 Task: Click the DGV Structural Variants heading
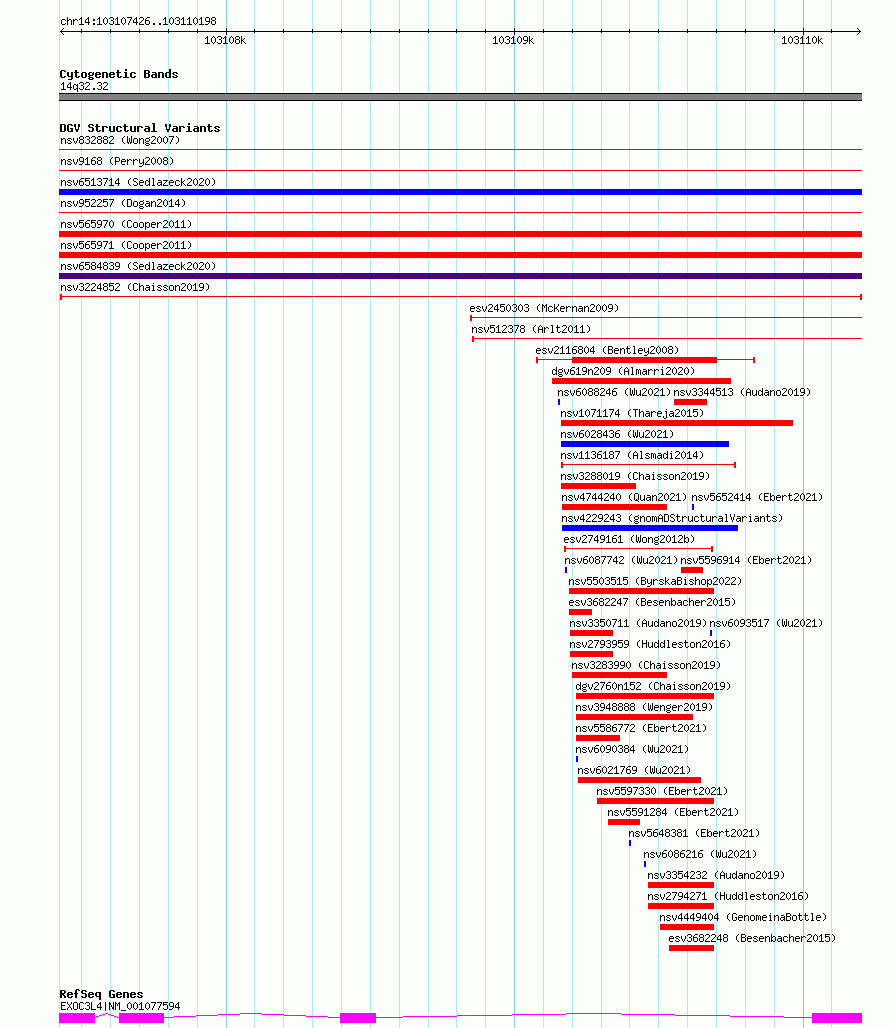click(140, 128)
